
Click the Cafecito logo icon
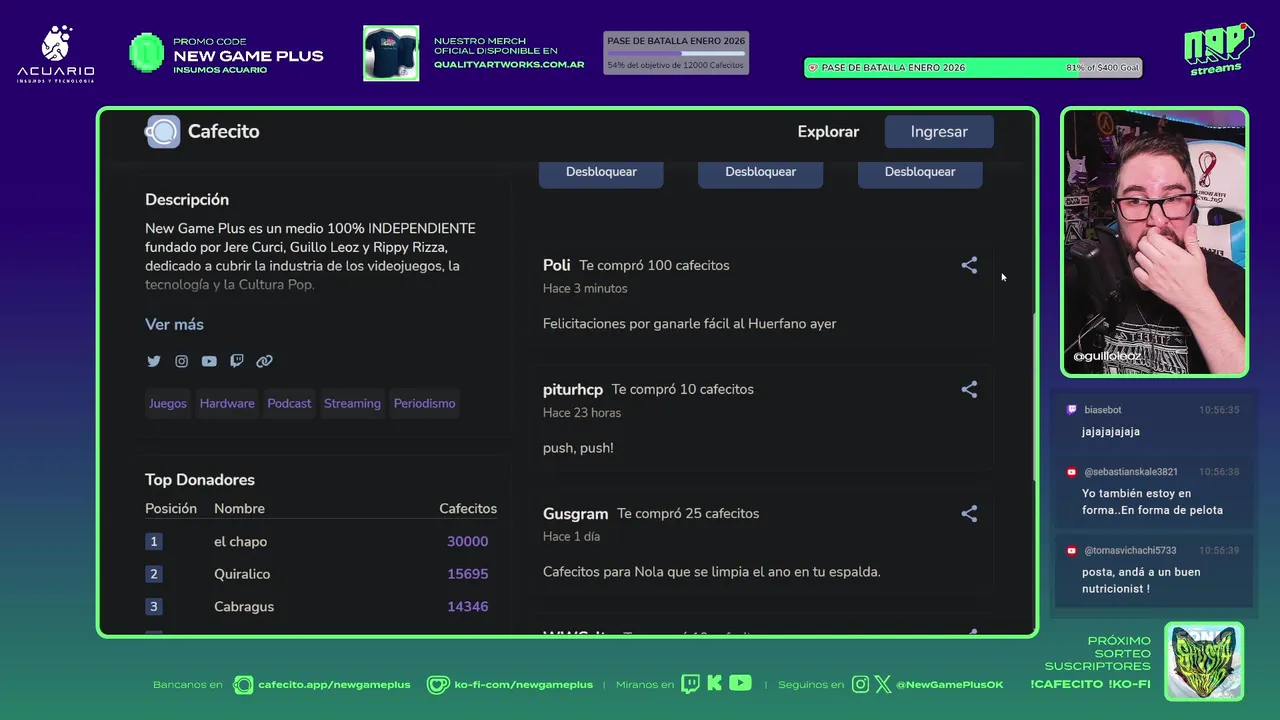[x=163, y=132]
